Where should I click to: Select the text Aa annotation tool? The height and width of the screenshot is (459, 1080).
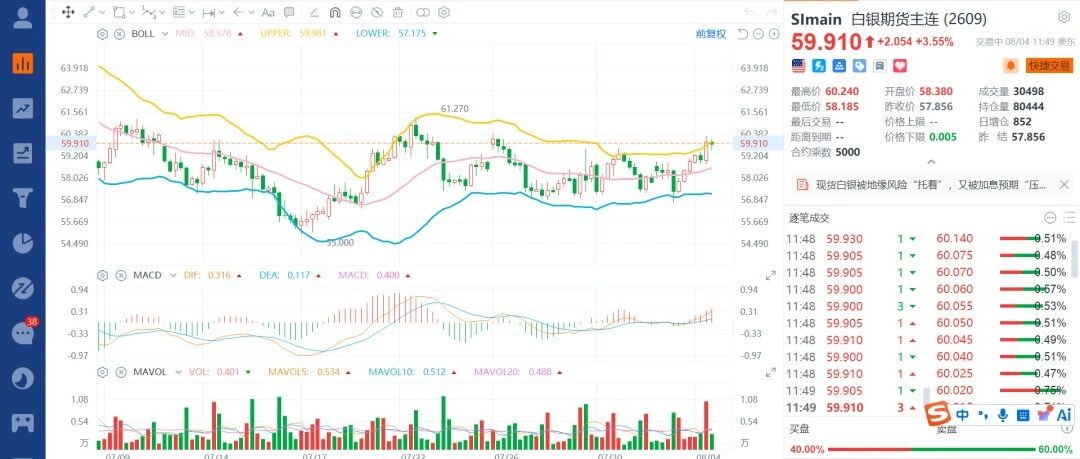click(269, 12)
